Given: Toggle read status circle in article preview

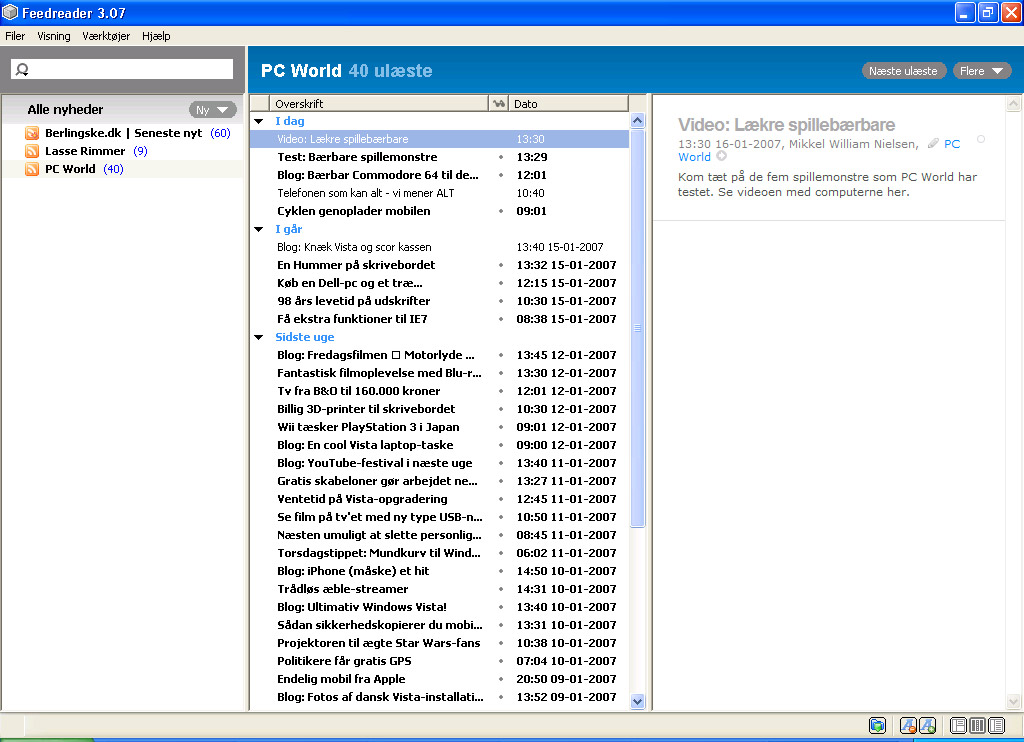Looking at the screenshot, I should click(x=980, y=139).
